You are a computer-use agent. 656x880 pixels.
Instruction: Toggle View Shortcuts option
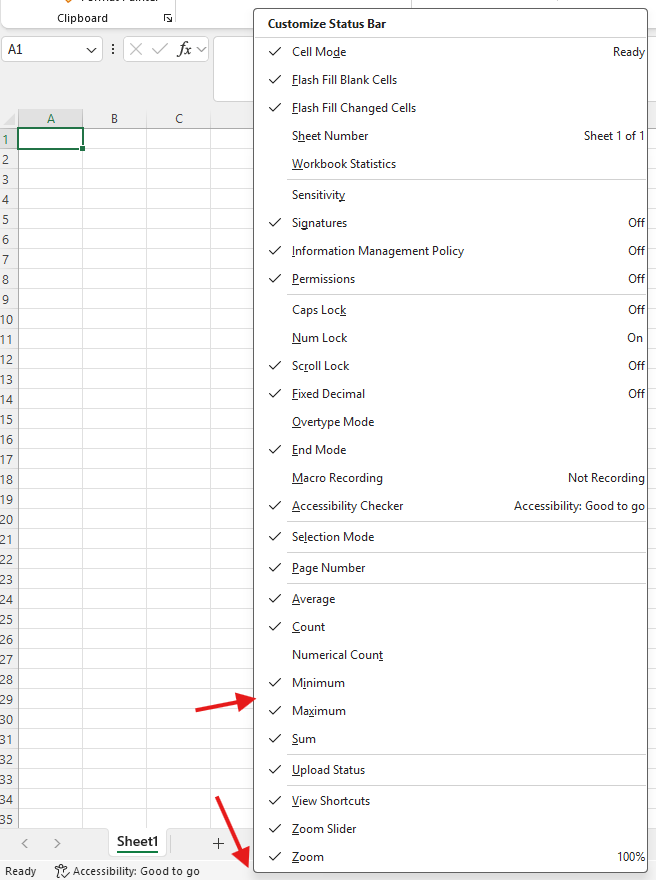450,801
